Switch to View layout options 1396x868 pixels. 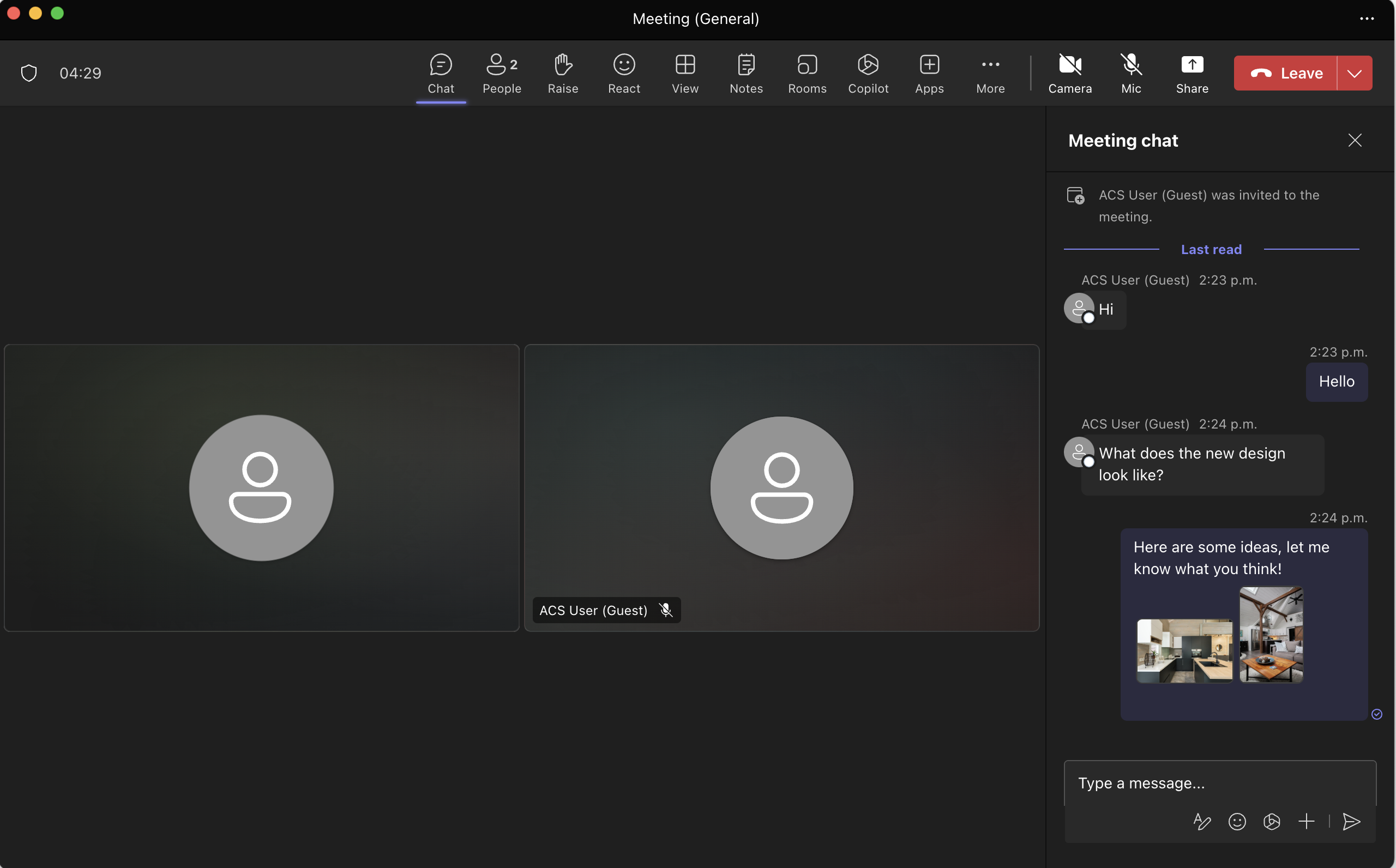point(685,72)
